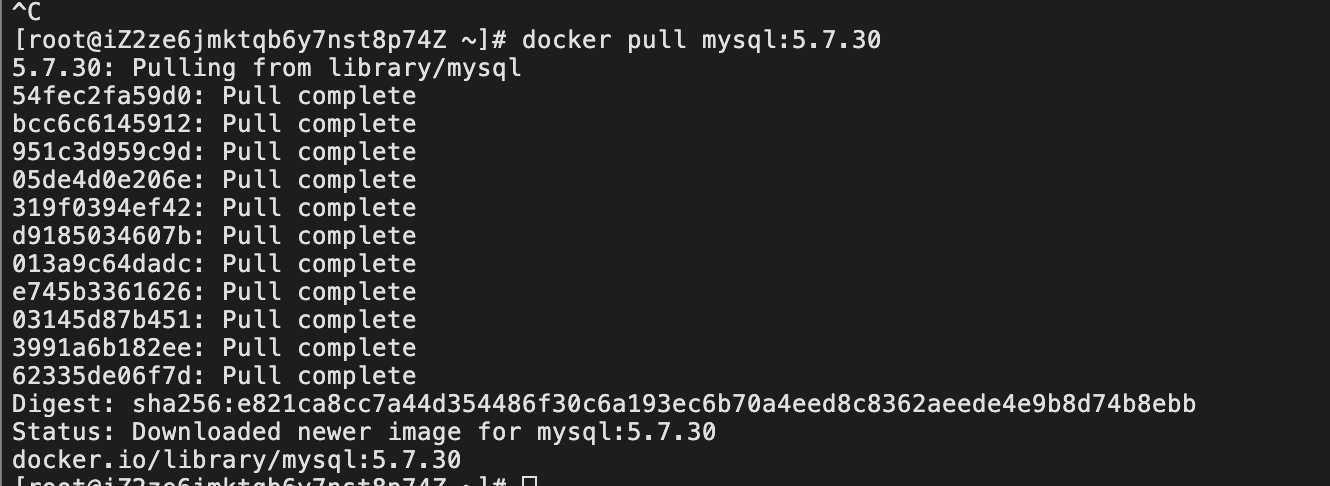Click the layer ID e745b3361626
Image resolution: width=1330 pixels, height=486 pixels.
click(103, 293)
